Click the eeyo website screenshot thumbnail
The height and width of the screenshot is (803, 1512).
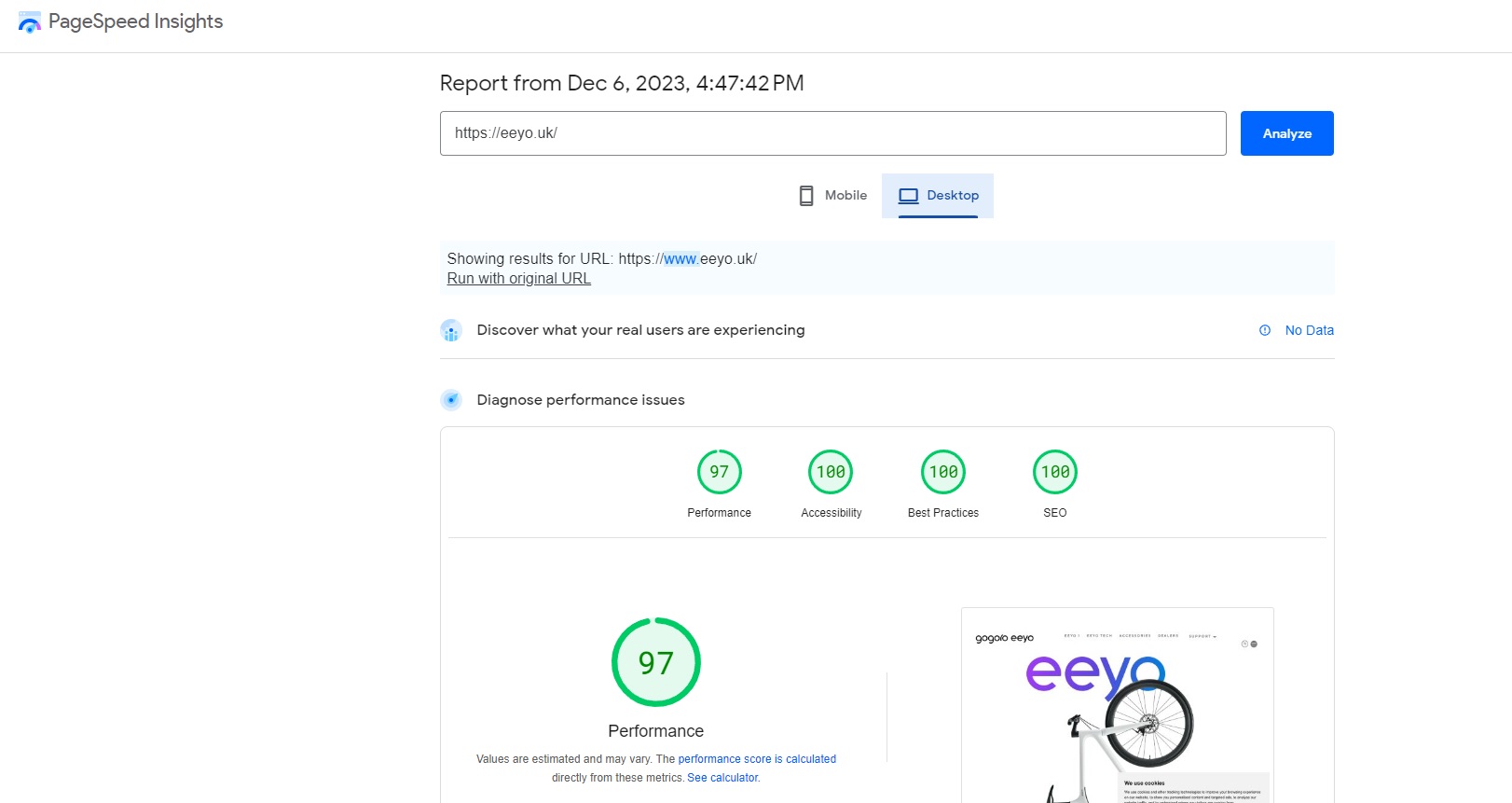[1118, 706]
